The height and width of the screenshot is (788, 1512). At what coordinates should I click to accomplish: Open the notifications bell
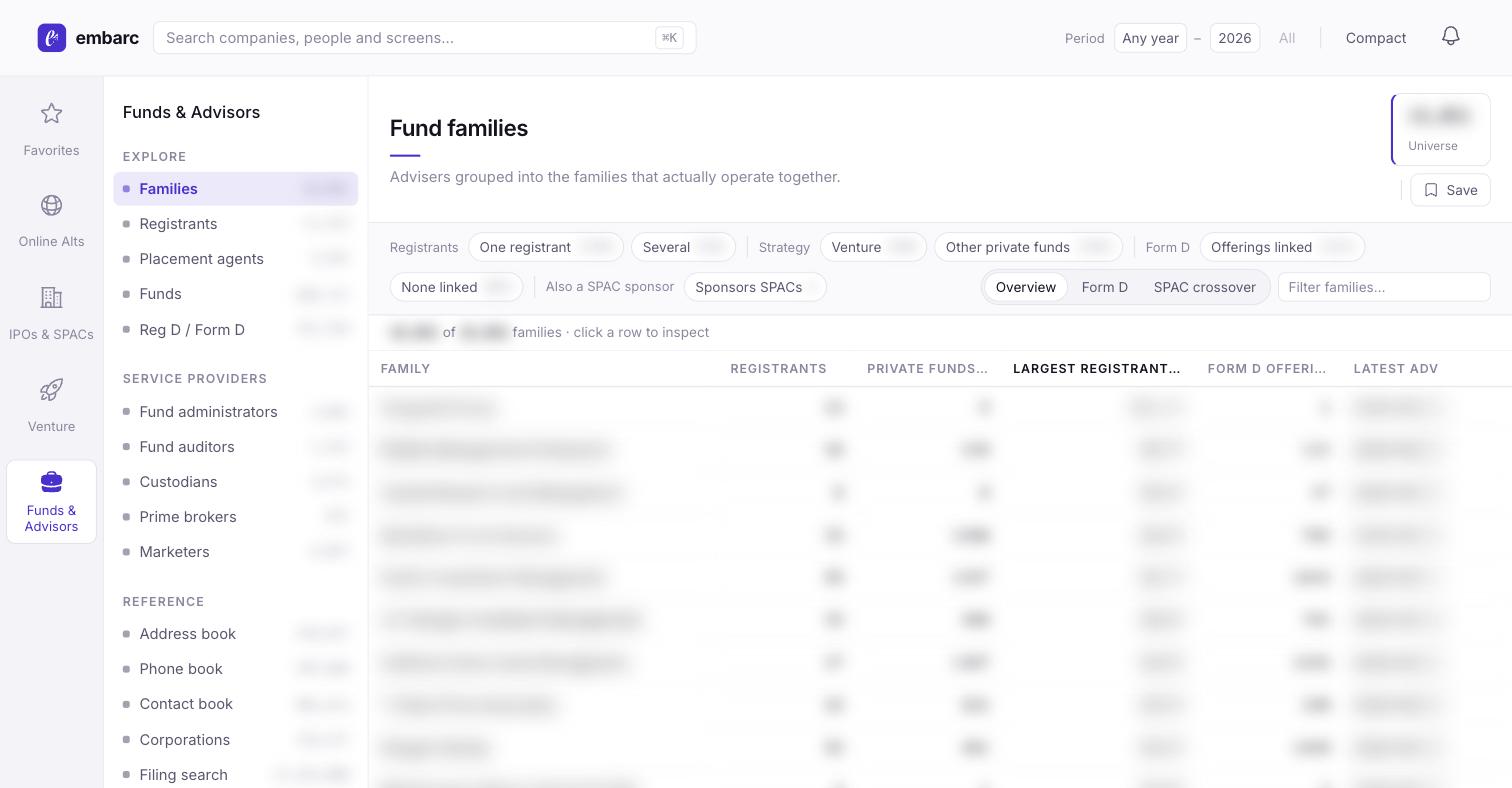click(1451, 37)
